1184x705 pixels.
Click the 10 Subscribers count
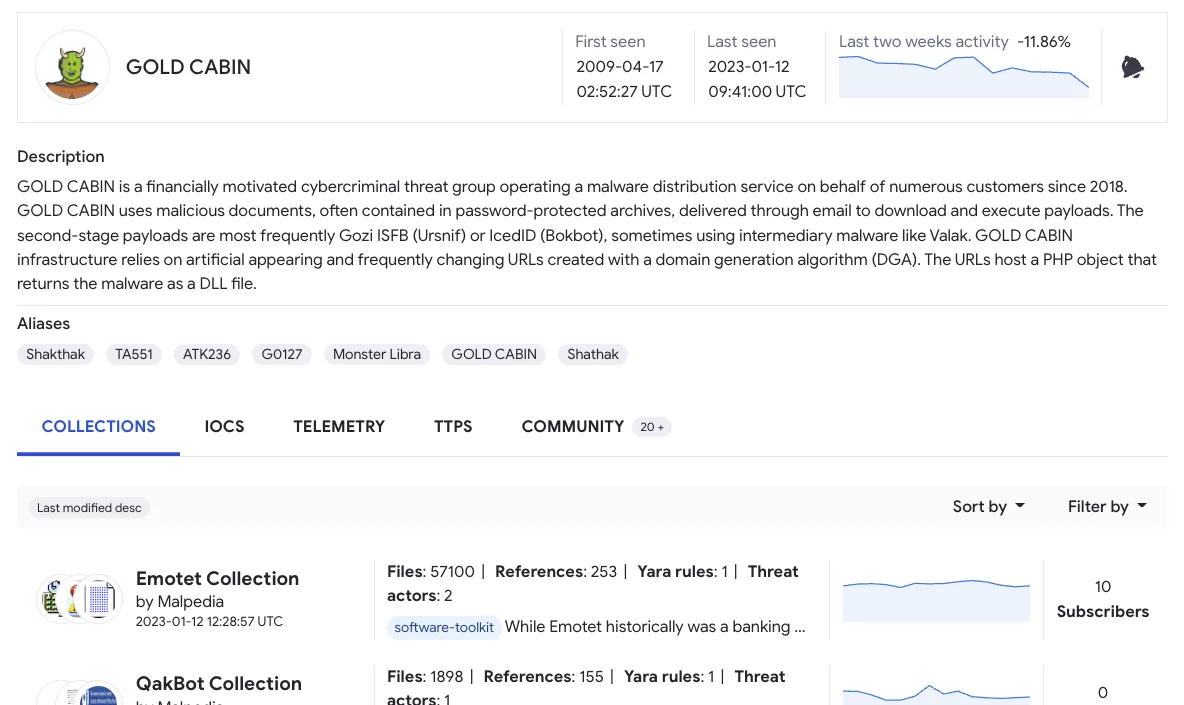(1102, 599)
